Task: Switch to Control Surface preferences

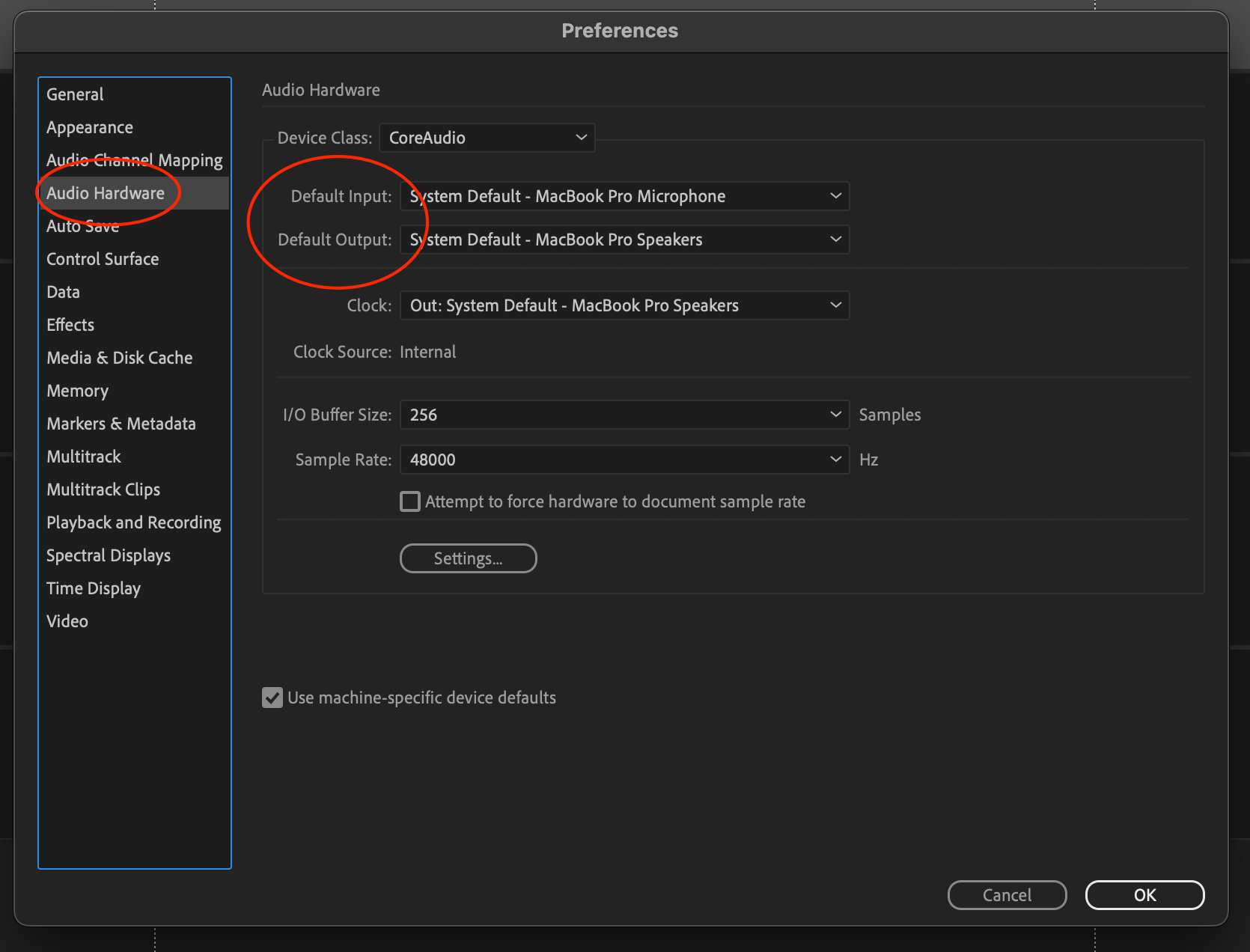Action: coord(103,259)
